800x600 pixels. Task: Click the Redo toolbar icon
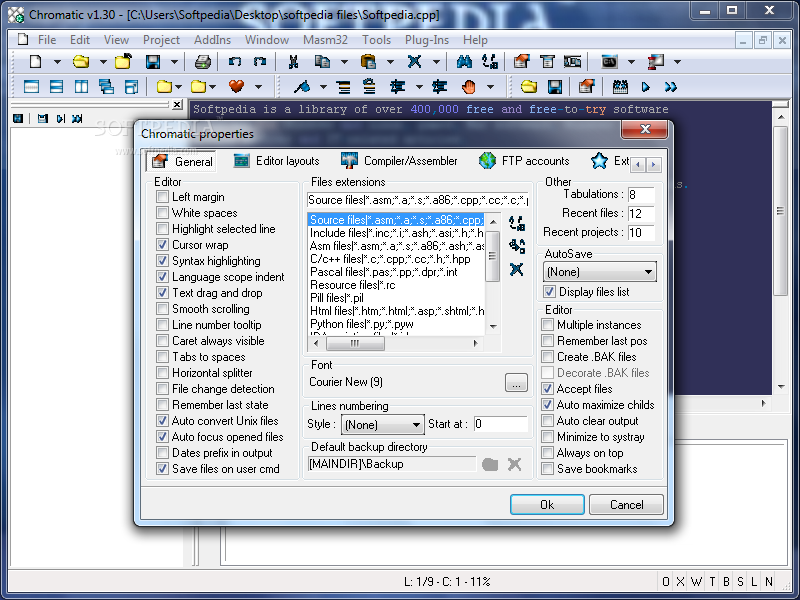pos(260,62)
